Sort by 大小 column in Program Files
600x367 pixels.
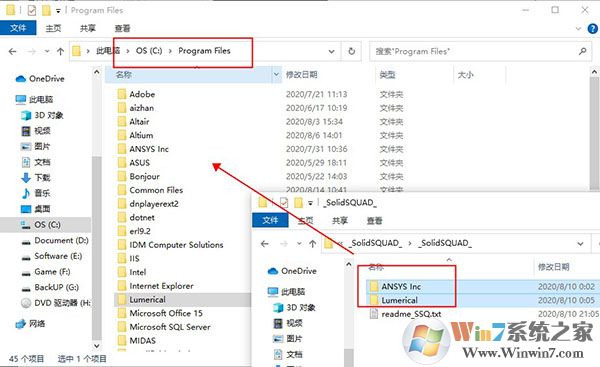click(465, 75)
